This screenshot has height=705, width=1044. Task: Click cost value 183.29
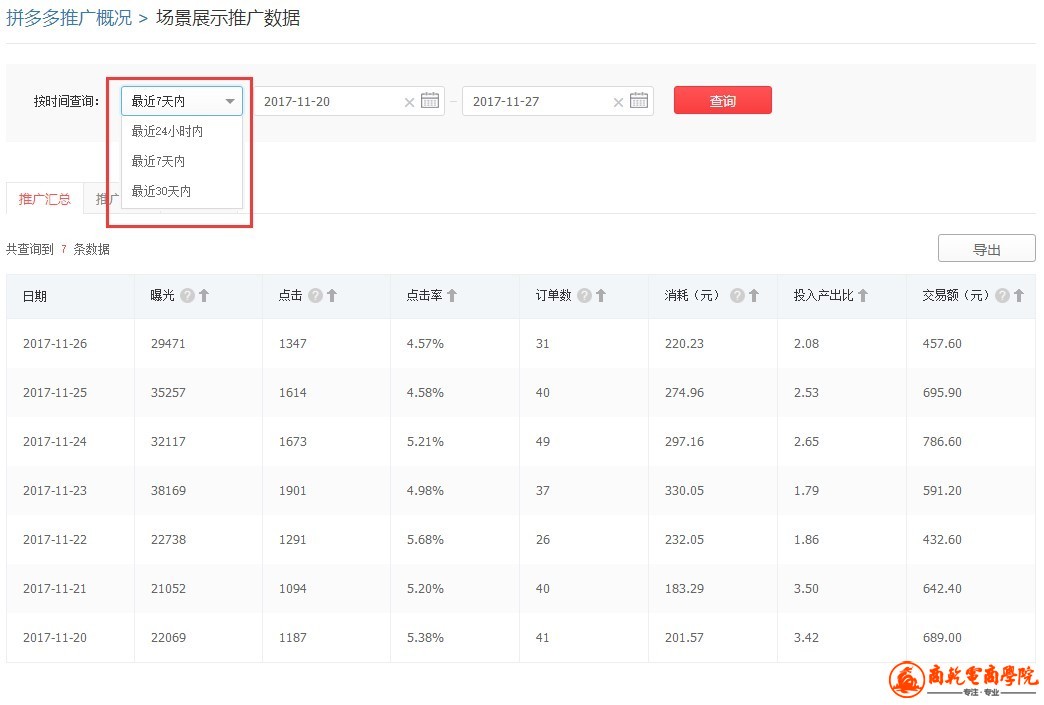(684, 588)
